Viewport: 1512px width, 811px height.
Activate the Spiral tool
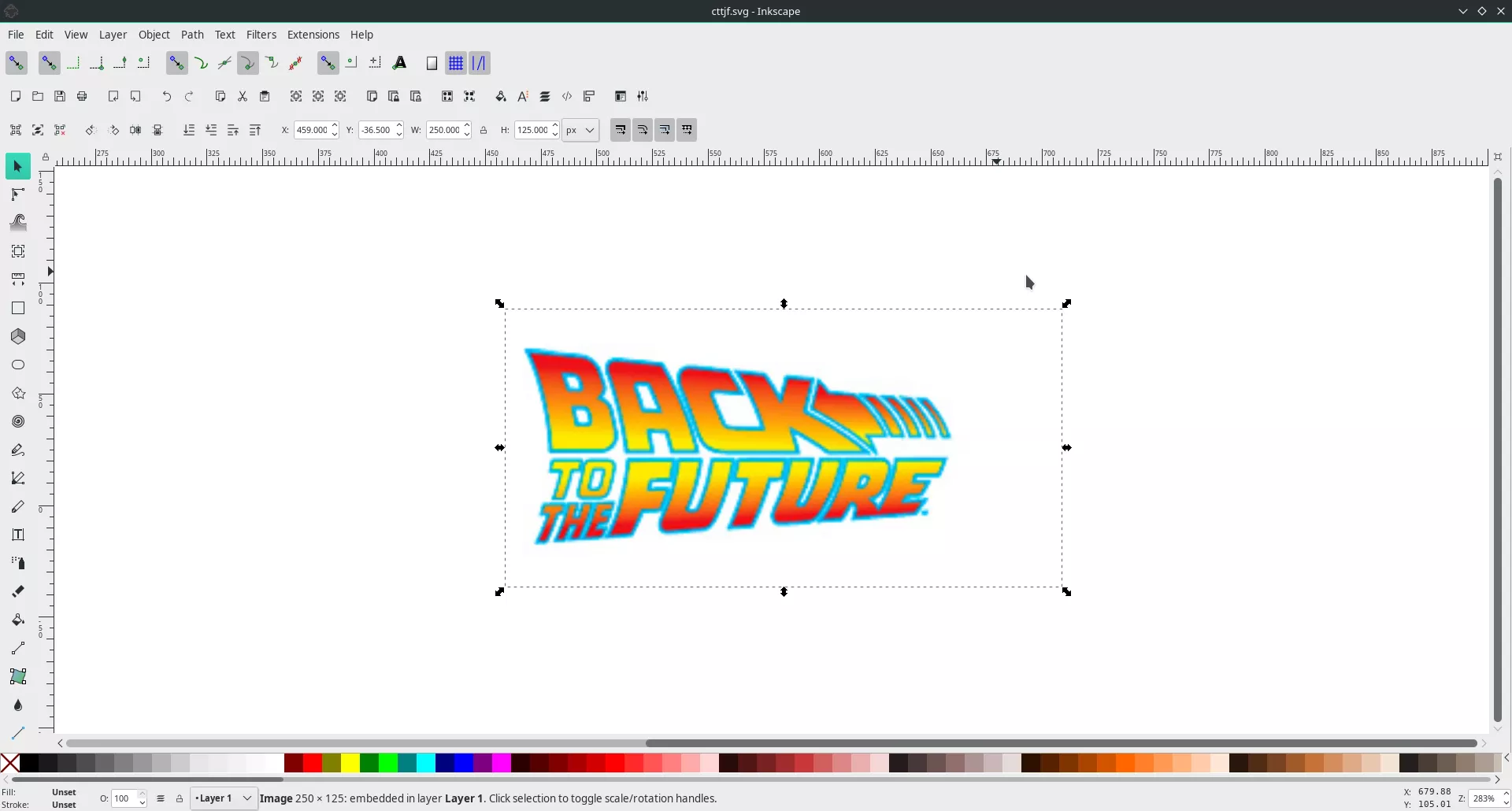(18, 421)
